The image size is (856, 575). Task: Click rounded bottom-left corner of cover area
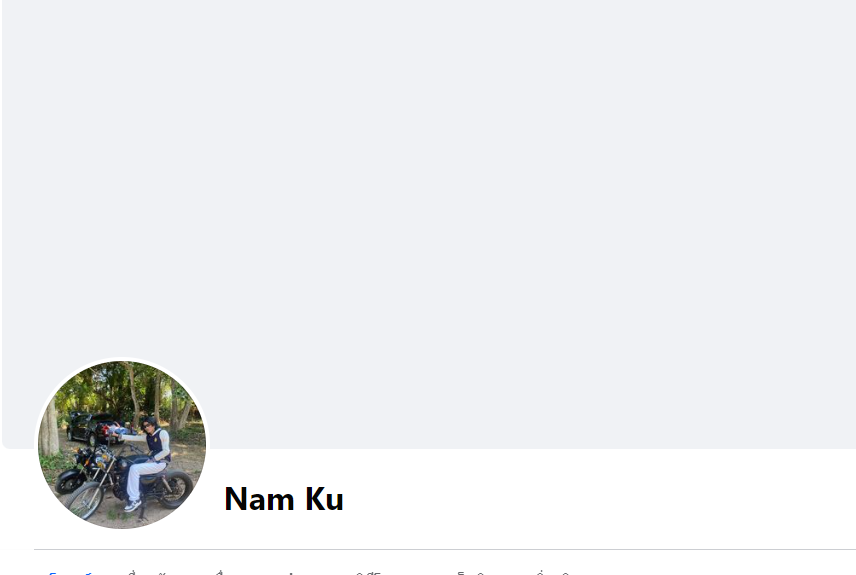[x=8, y=443]
